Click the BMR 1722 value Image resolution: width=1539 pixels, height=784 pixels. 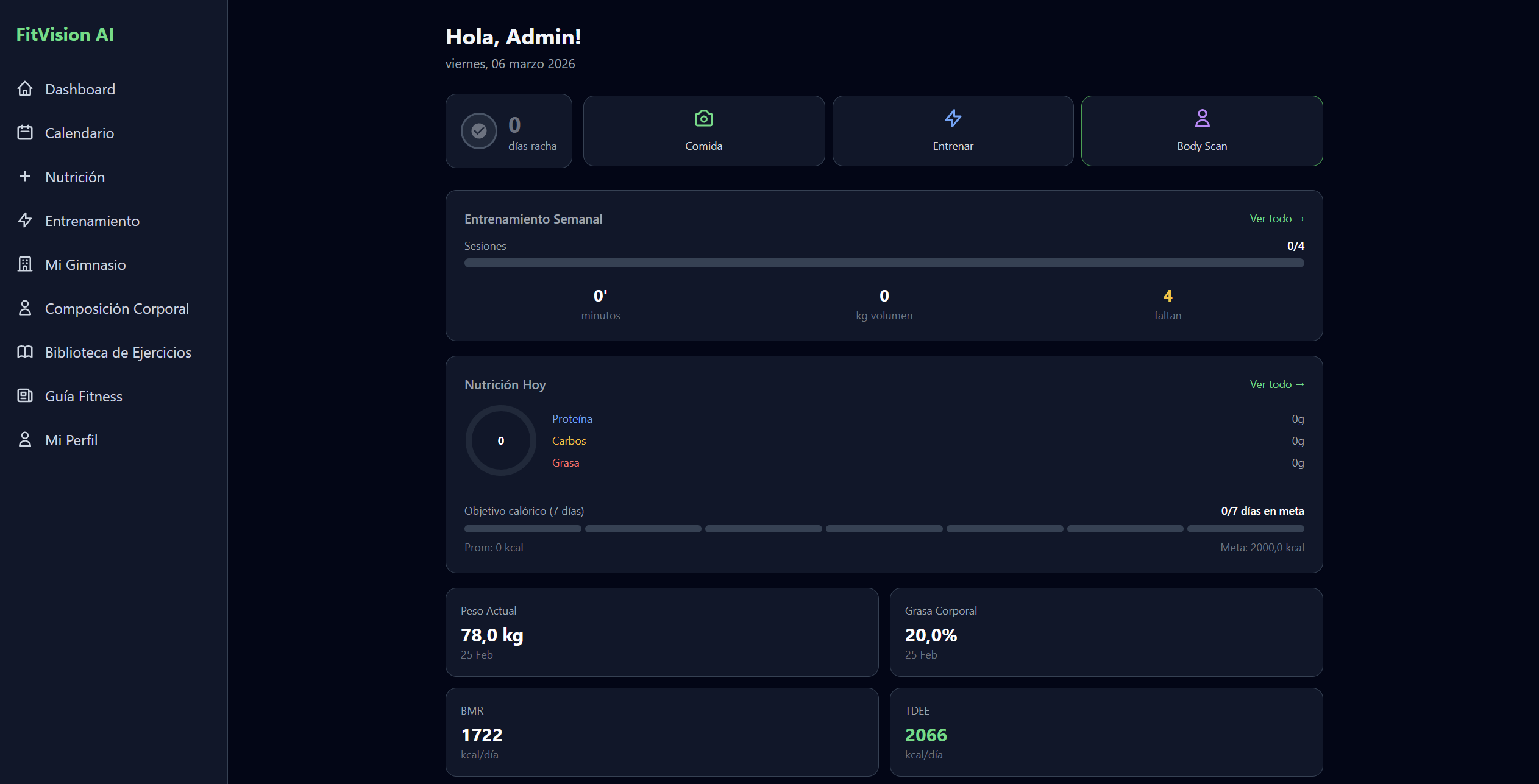click(482, 735)
